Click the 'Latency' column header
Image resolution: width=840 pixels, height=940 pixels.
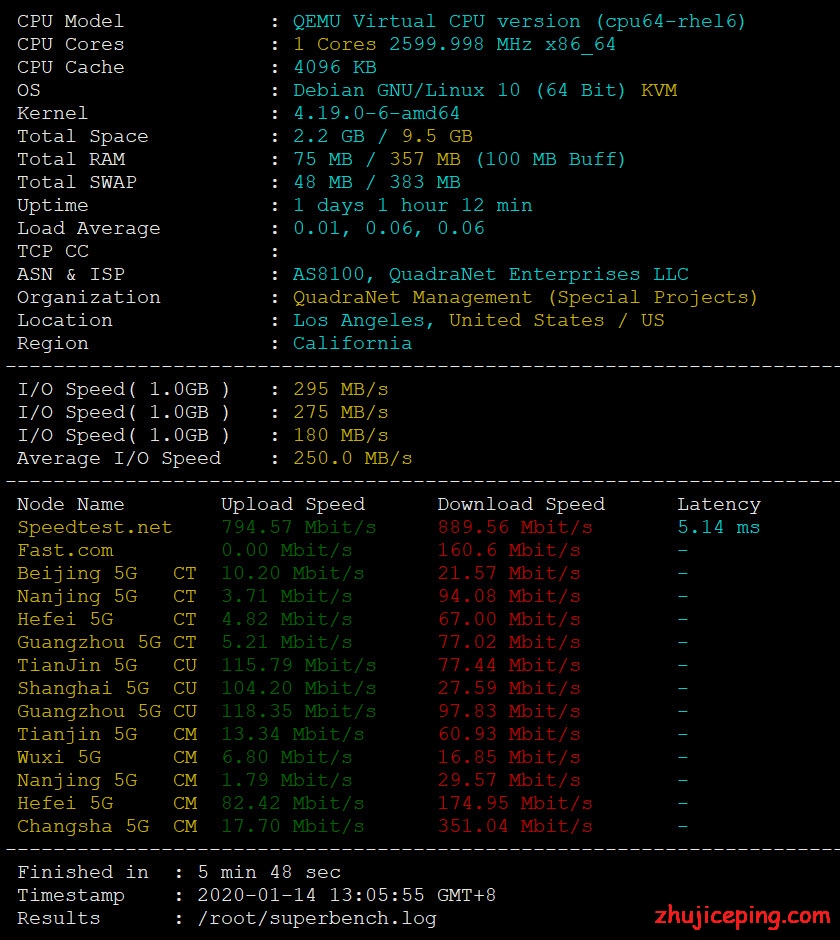pos(719,504)
